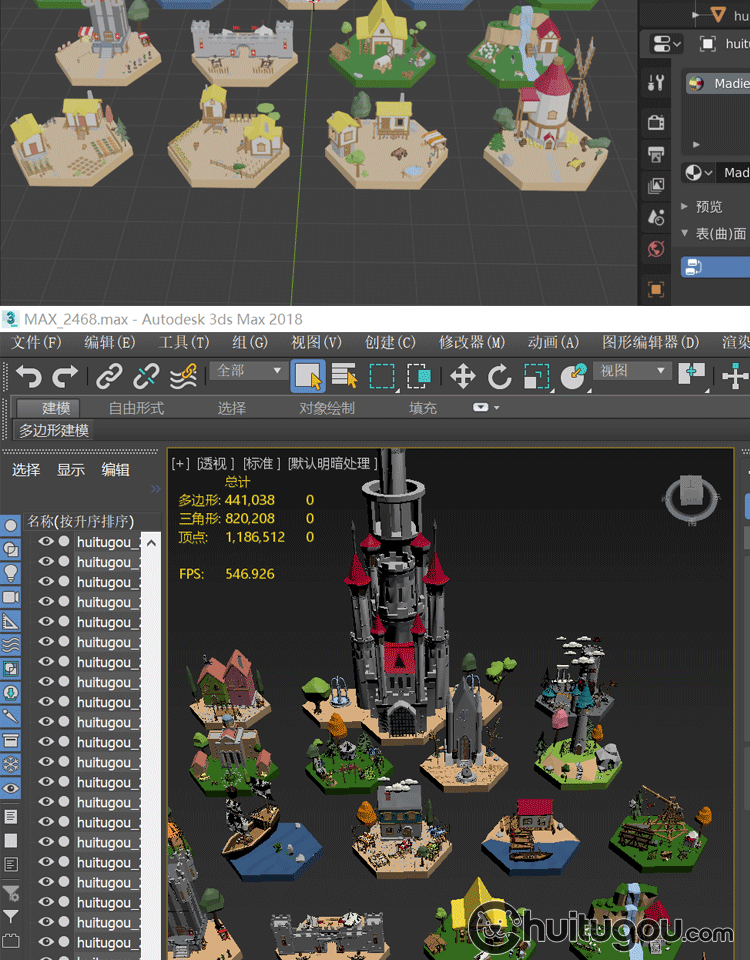Select the Move tool in the toolbar

pos(462,376)
